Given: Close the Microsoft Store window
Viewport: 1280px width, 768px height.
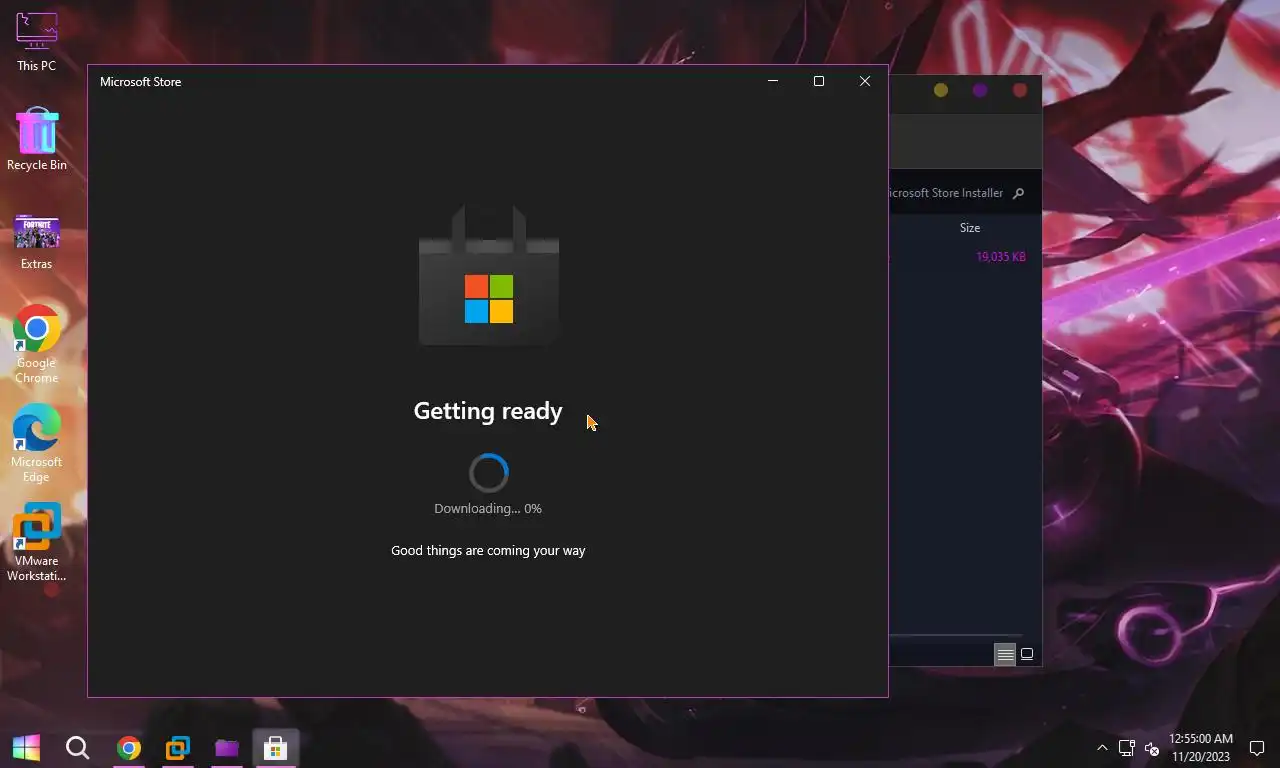Looking at the screenshot, I should pos(865,81).
